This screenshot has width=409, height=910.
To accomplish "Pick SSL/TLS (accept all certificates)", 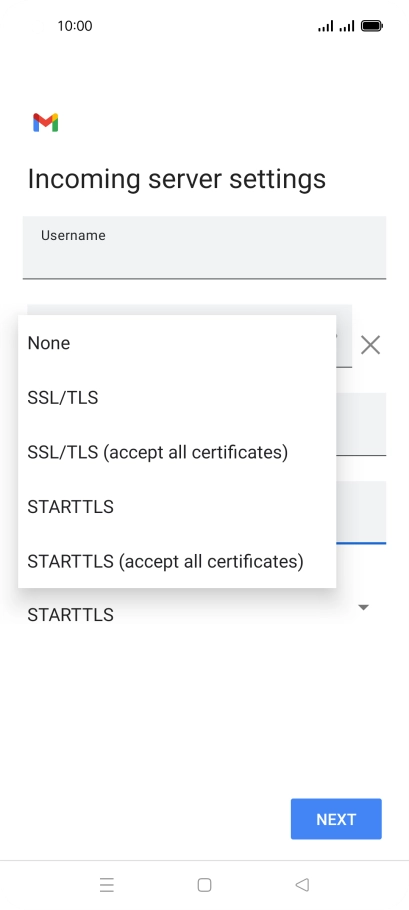I will click(x=177, y=452).
